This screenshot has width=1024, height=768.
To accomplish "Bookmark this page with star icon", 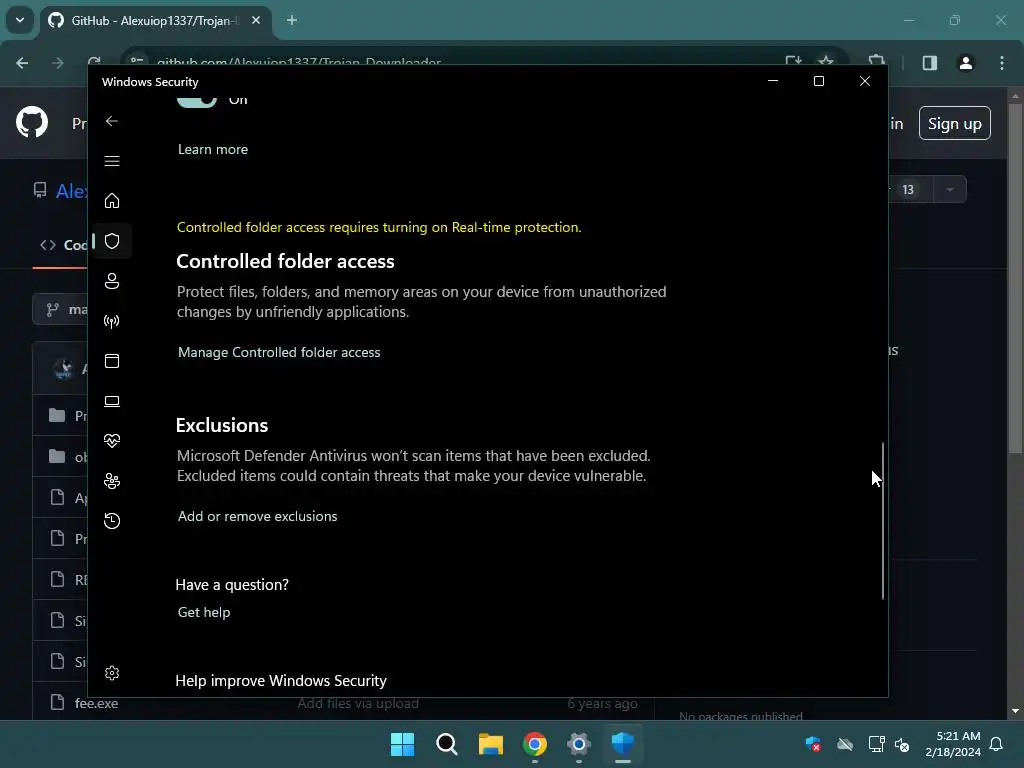I will coord(826,61).
